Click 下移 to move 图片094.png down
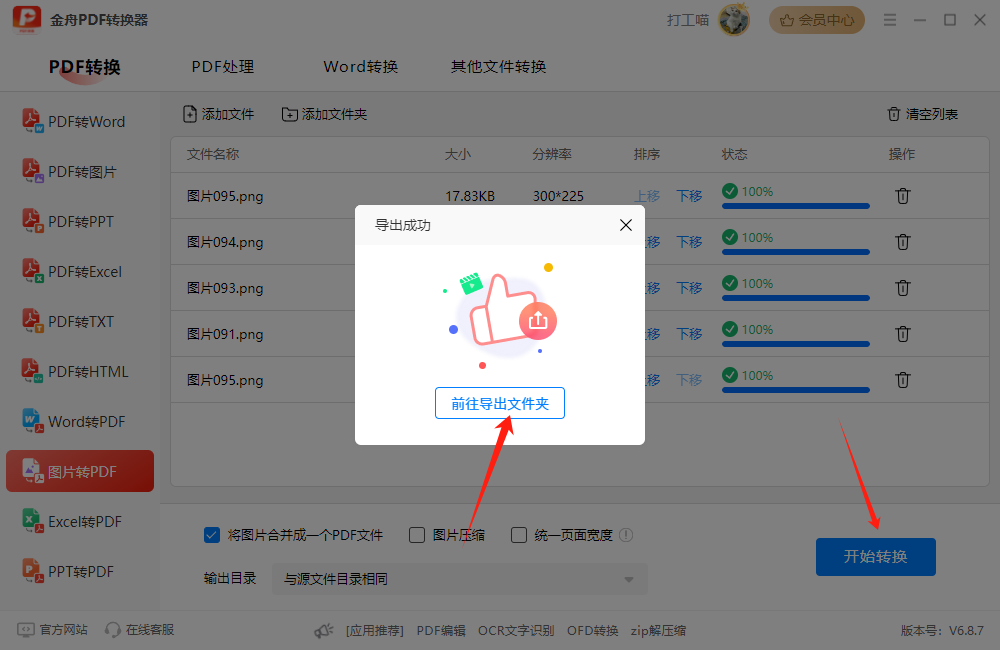 [689, 242]
